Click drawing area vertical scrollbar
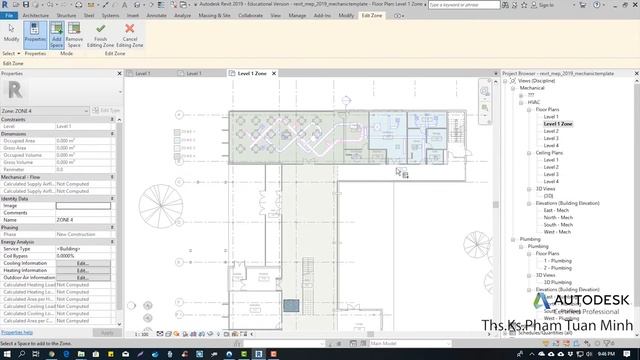This screenshot has width=640, height=360. pos(496,204)
